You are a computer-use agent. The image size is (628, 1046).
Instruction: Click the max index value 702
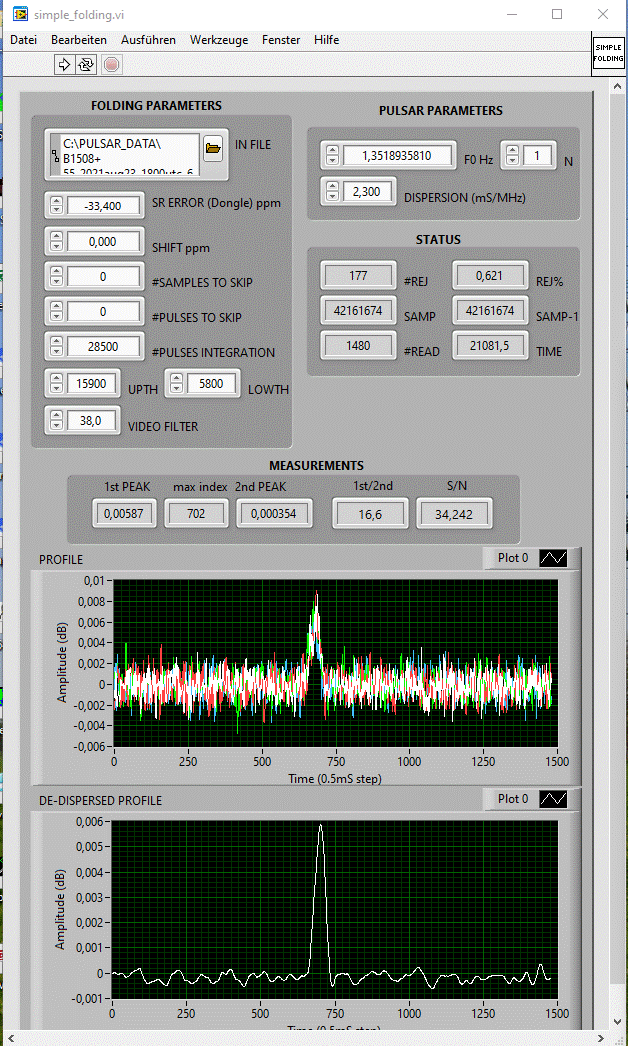click(196, 513)
